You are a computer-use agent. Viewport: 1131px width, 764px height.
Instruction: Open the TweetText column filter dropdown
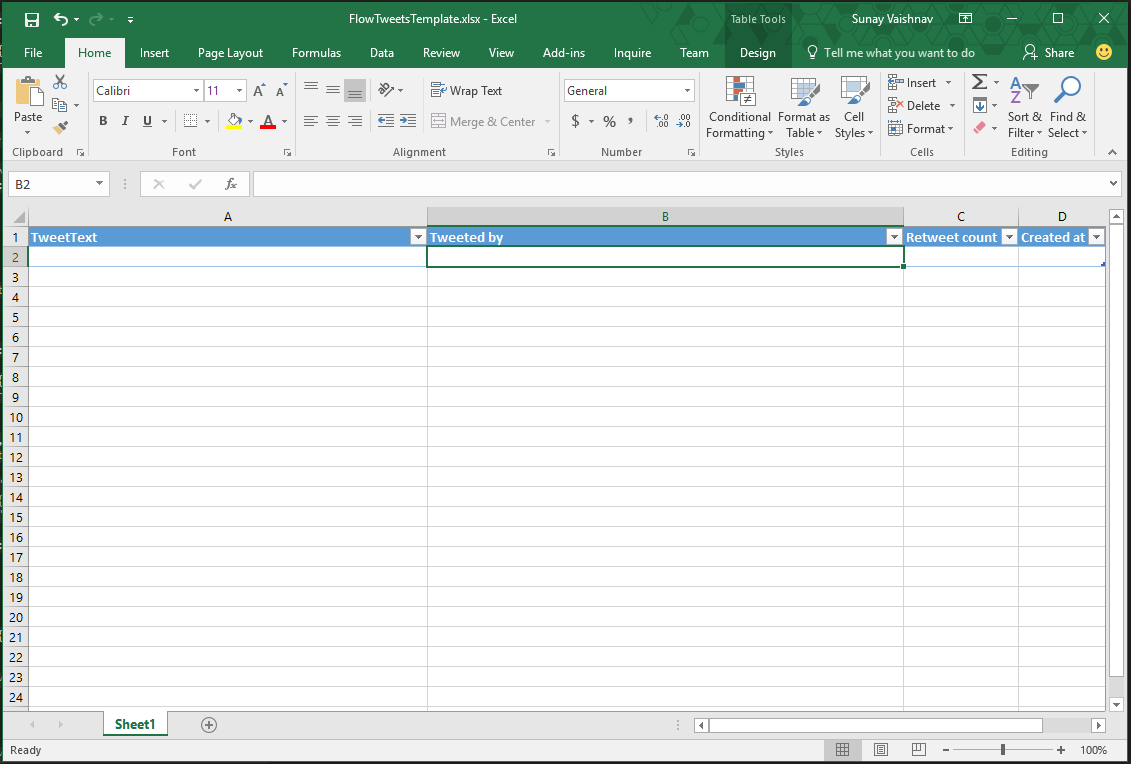click(x=418, y=237)
